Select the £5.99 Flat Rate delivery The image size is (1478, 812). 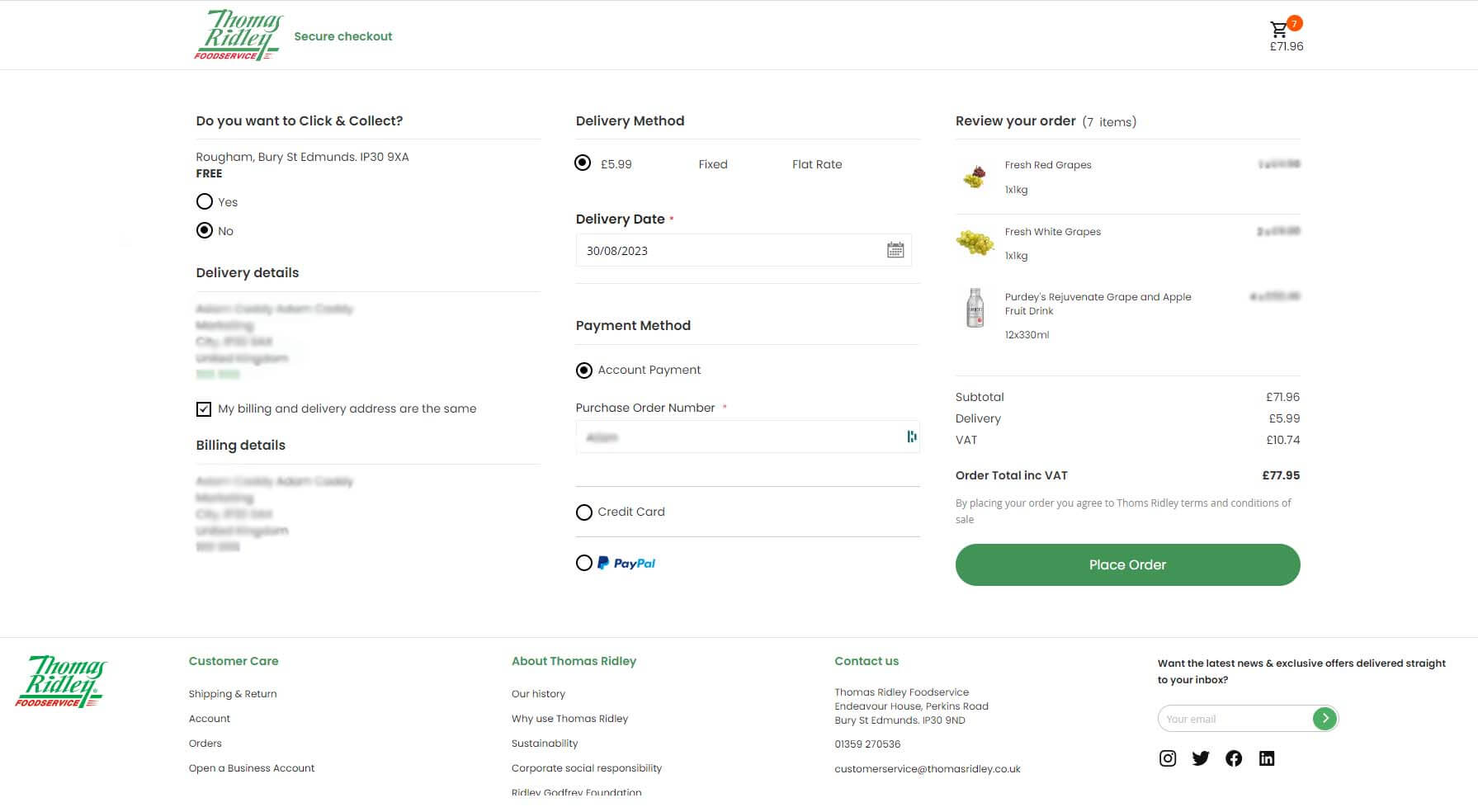[x=583, y=163]
